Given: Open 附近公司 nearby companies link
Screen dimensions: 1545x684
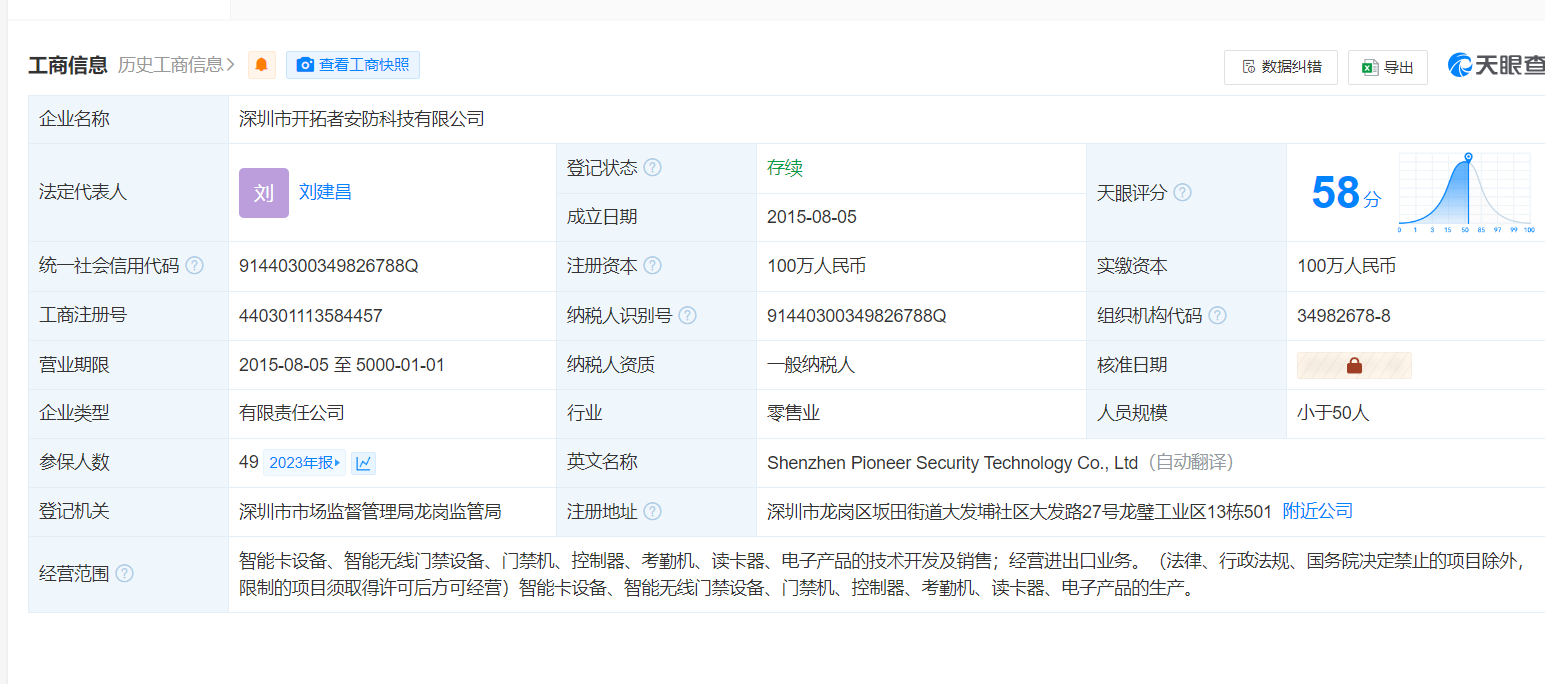Looking at the screenshot, I should (1317, 511).
